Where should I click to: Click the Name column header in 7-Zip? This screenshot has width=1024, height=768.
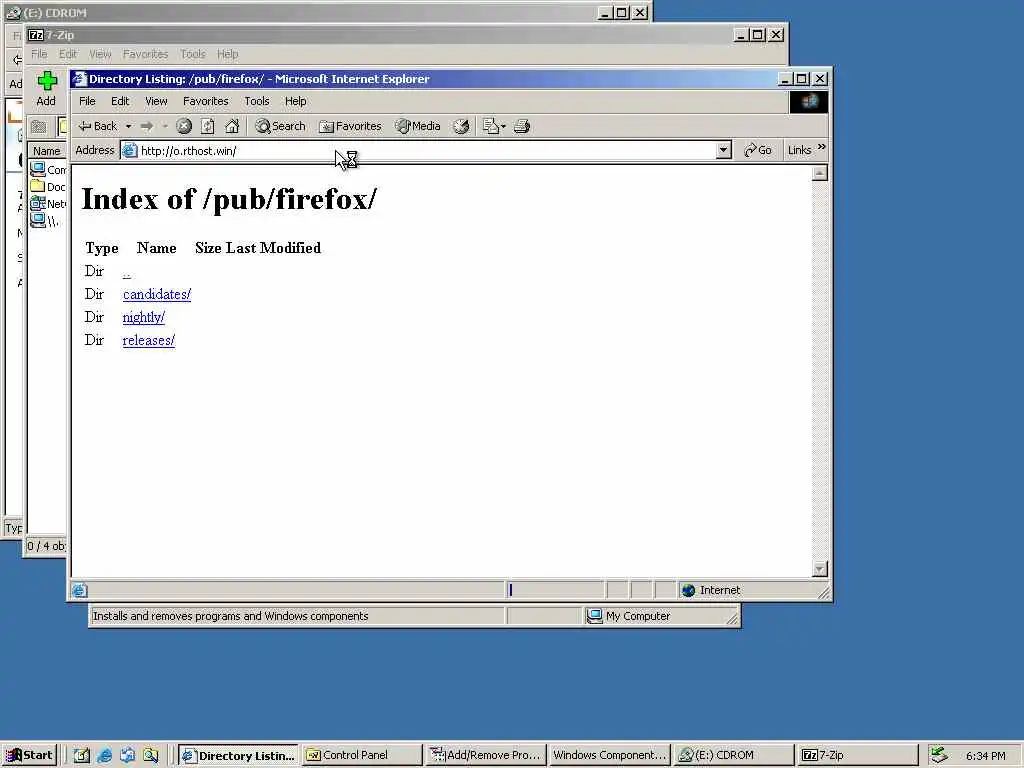pos(47,151)
